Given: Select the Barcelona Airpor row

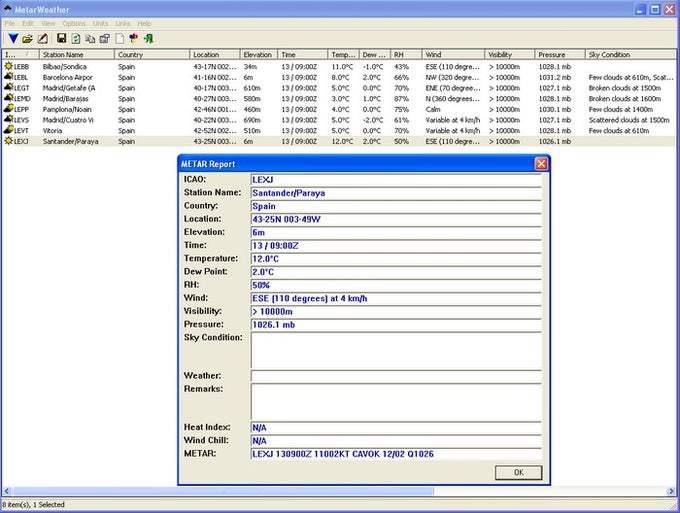Looking at the screenshot, I should pos(338,77).
